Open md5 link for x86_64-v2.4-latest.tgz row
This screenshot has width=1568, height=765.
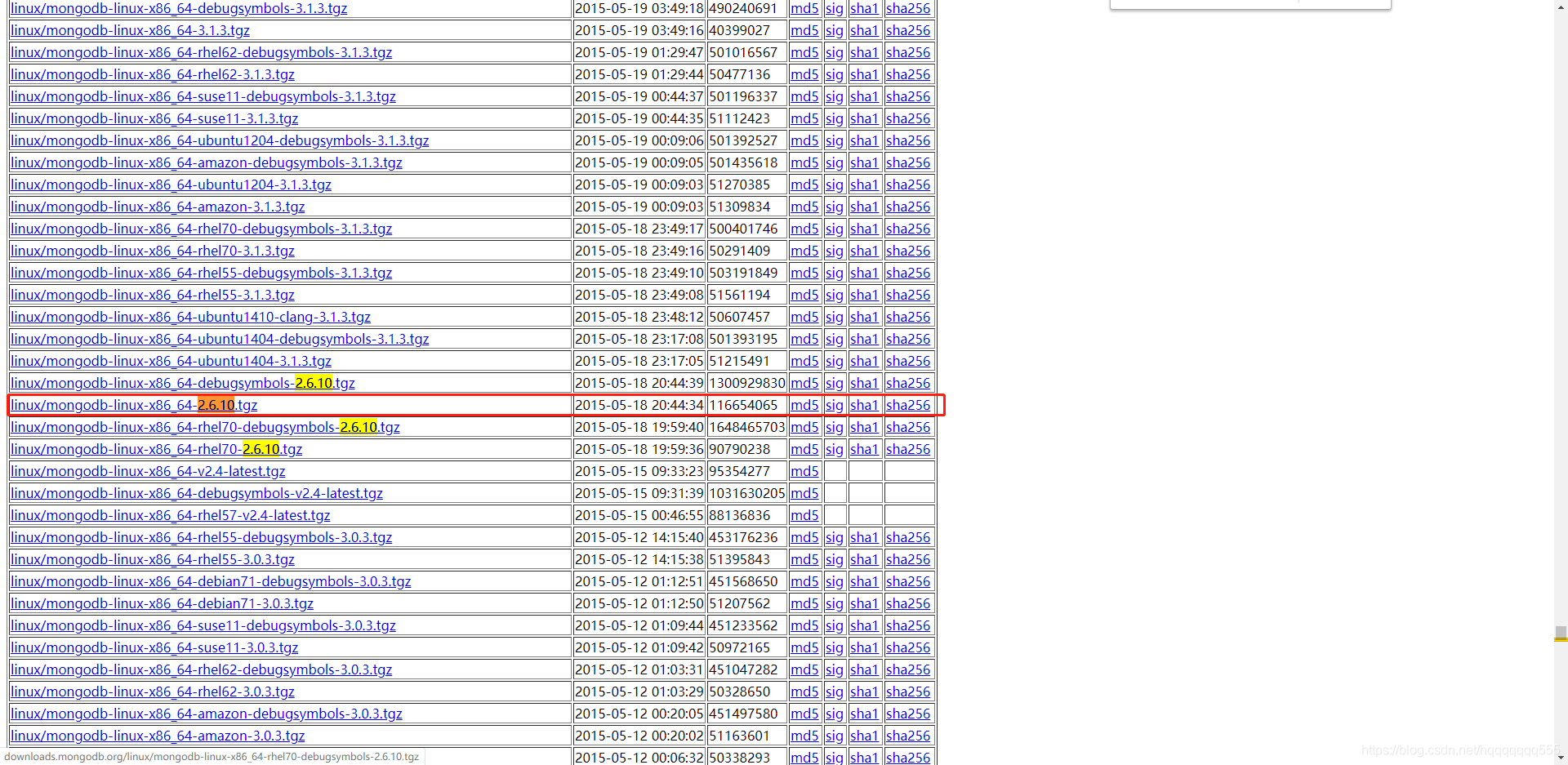(804, 471)
